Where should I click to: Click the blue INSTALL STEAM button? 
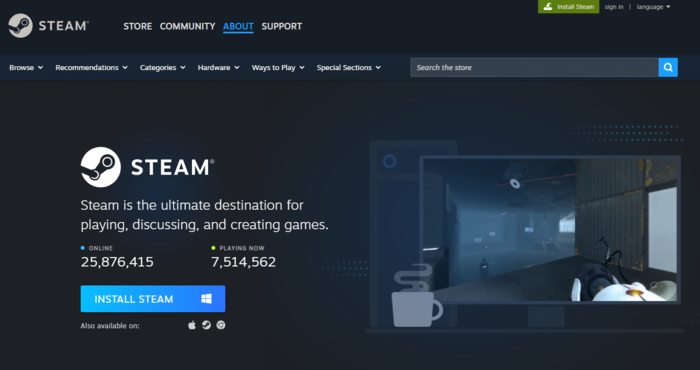153,299
